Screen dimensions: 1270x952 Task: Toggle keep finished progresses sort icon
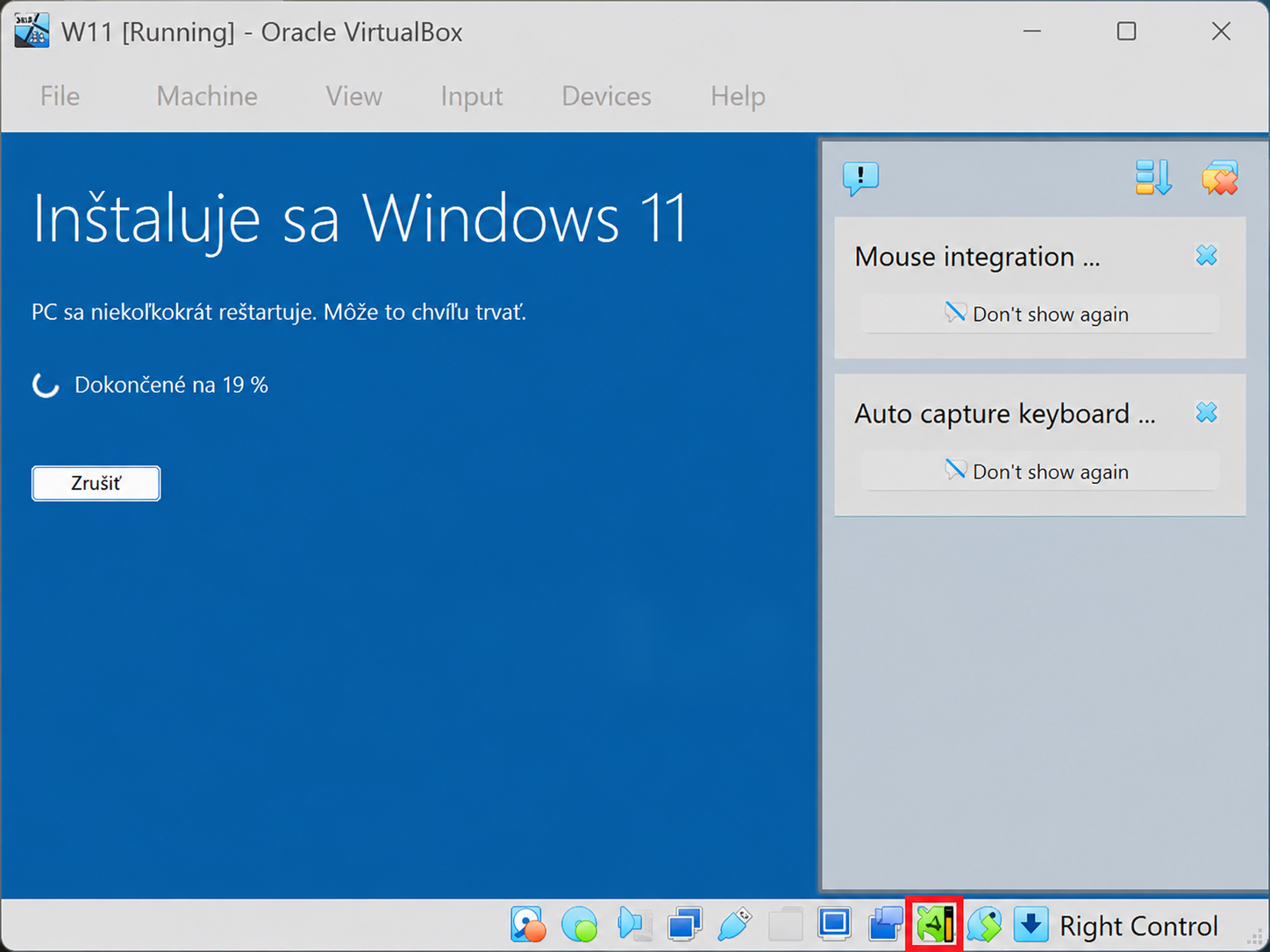coord(1153,177)
